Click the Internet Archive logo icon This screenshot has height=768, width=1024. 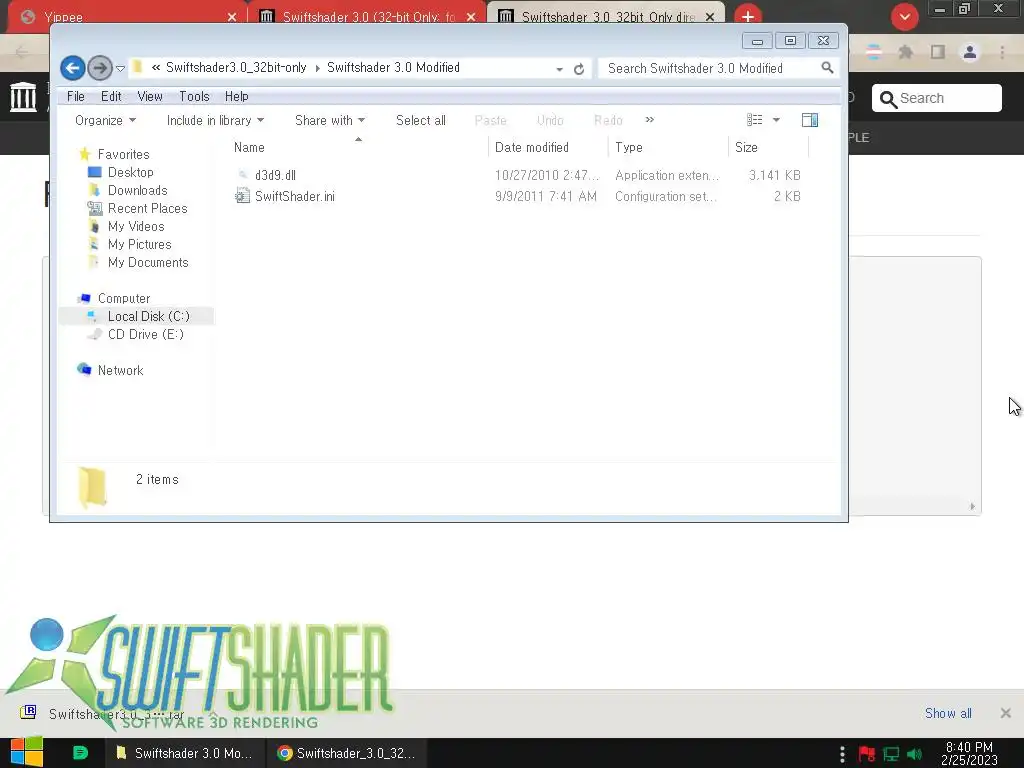click(x=24, y=97)
